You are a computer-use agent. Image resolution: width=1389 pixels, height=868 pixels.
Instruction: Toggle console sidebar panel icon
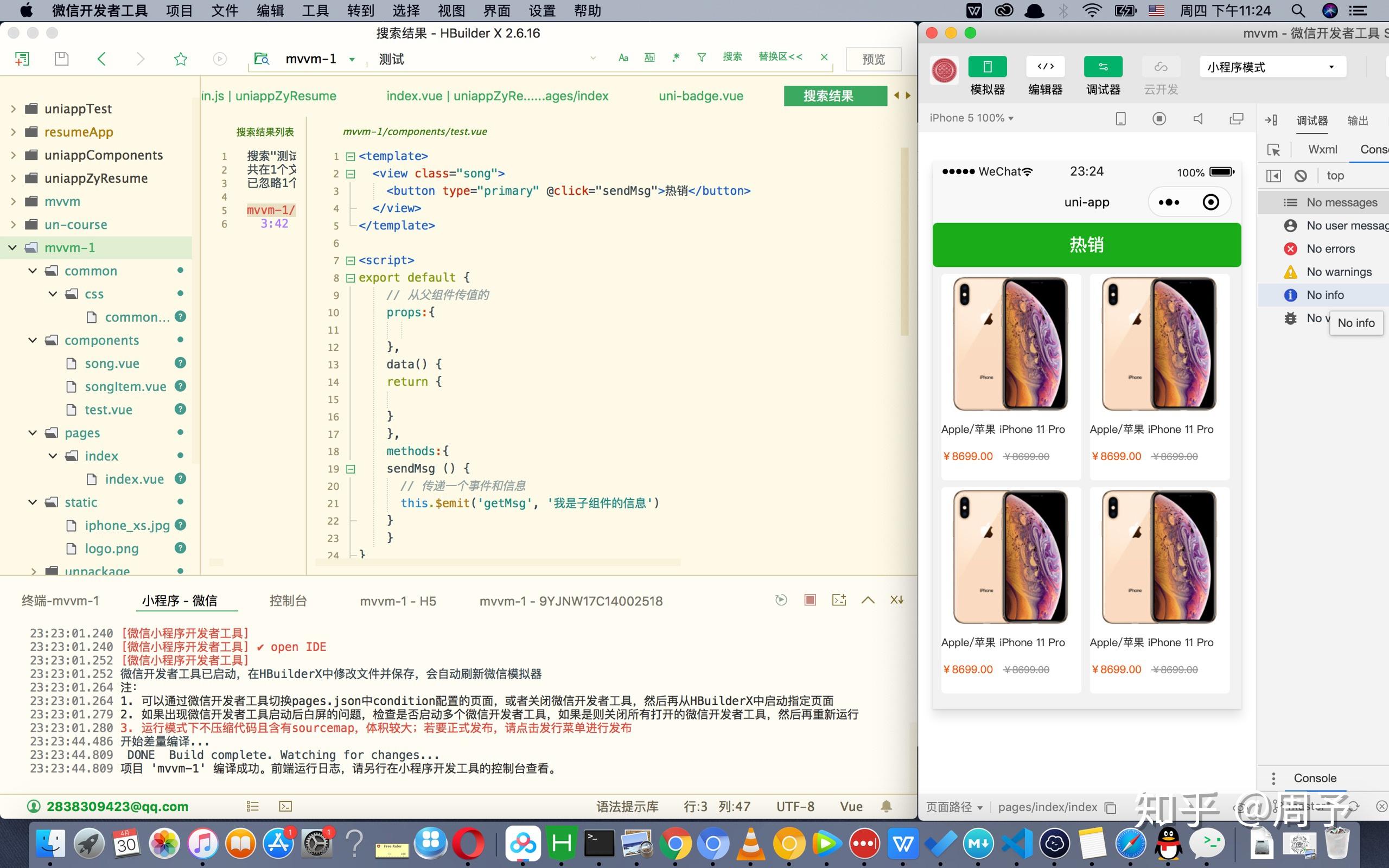coord(1273,176)
